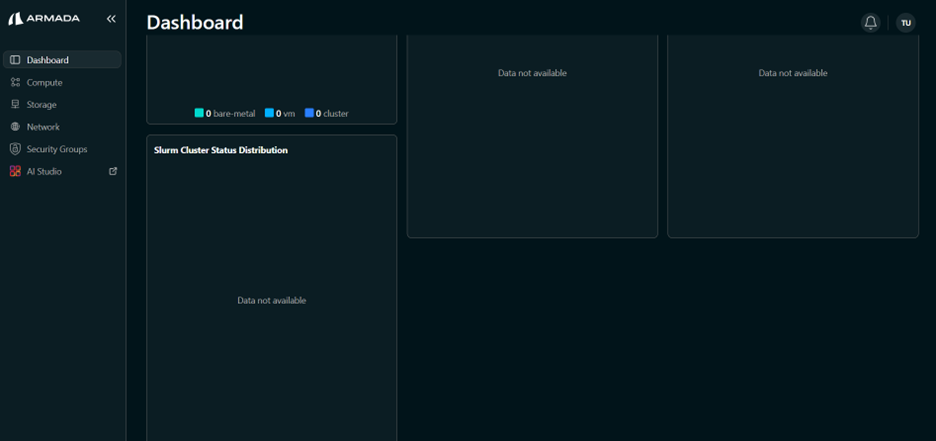Viewport: 936px width, 441px height.
Task: Click the '0 vm' legend text
Action: [285, 113]
